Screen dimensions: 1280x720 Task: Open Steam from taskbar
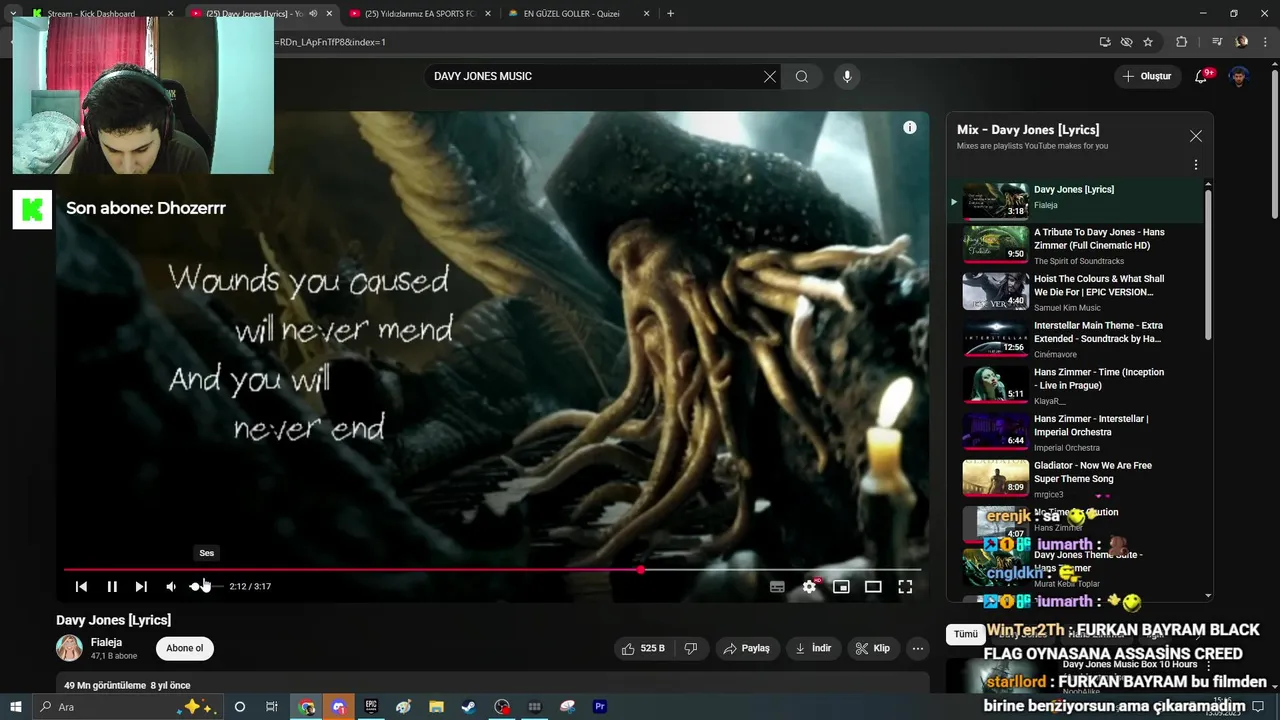(468, 707)
